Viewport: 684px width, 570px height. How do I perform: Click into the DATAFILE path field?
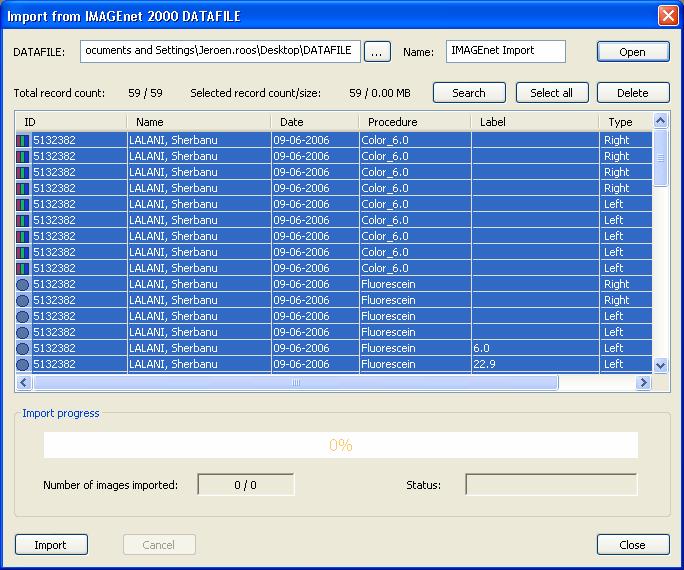[220, 51]
